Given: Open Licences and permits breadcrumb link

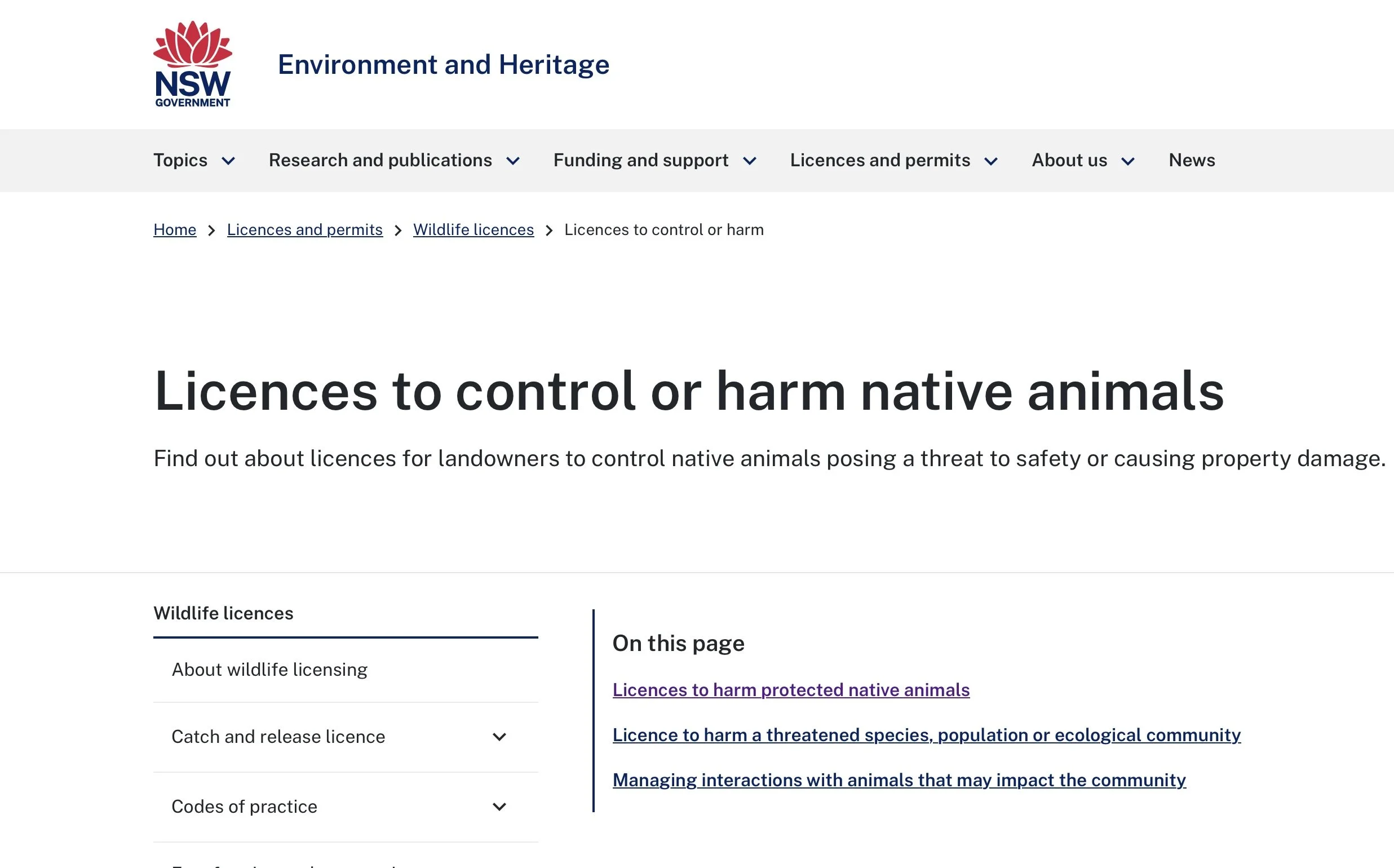Looking at the screenshot, I should (304, 229).
